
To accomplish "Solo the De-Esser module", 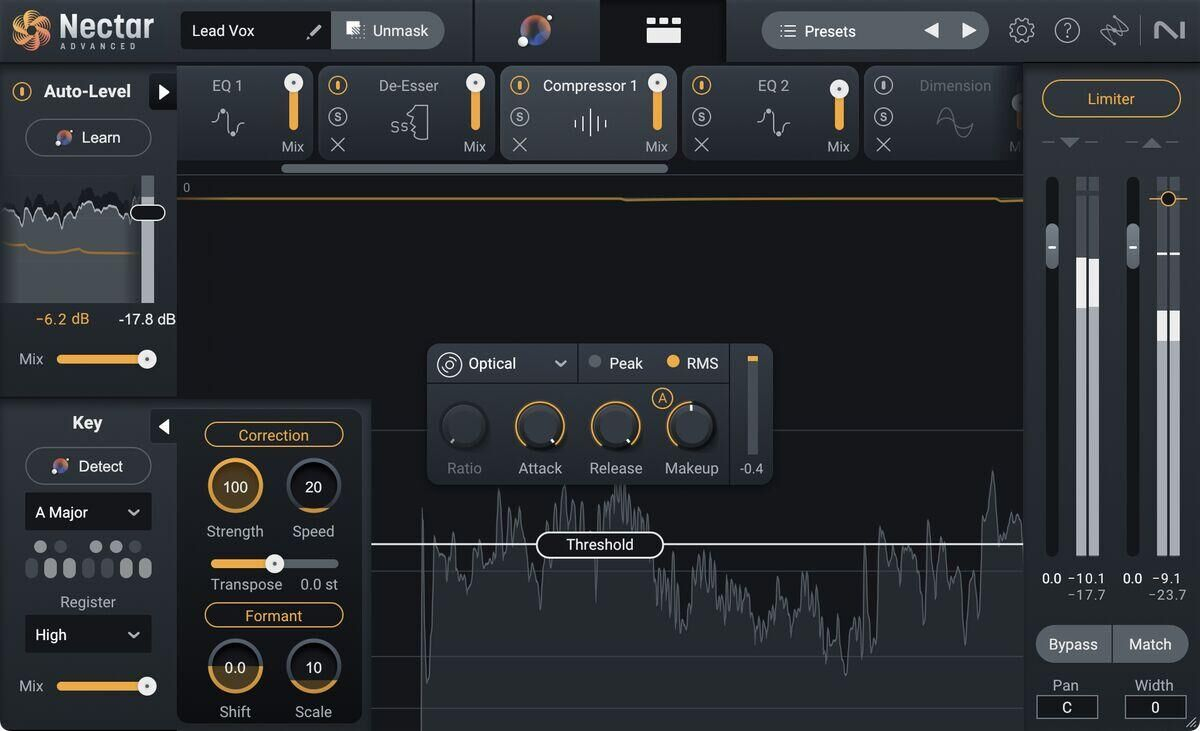I will click(x=338, y=117).
